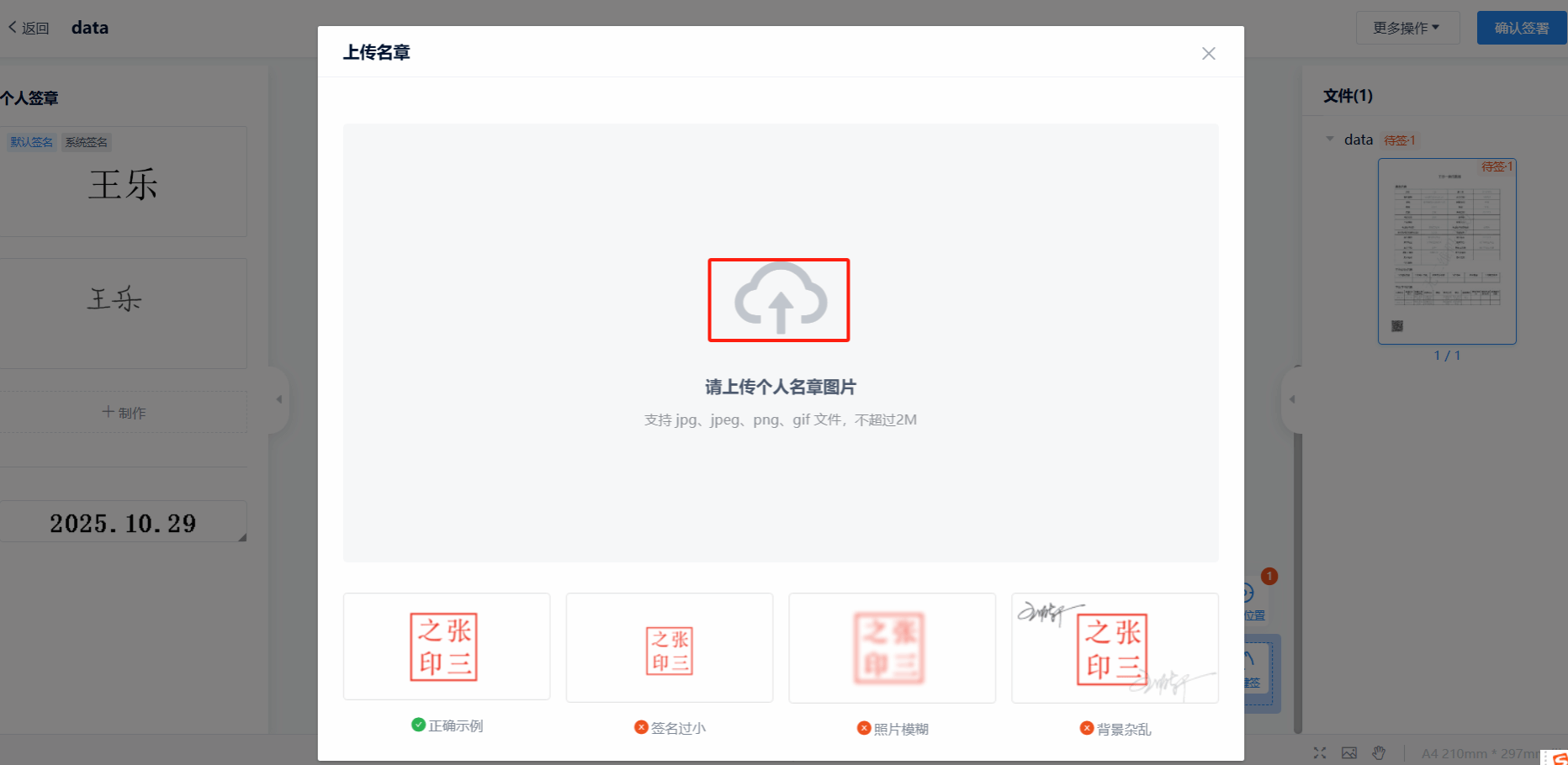Collapse the data file tree item
1568x765 pixels.
click(1330, 140)
